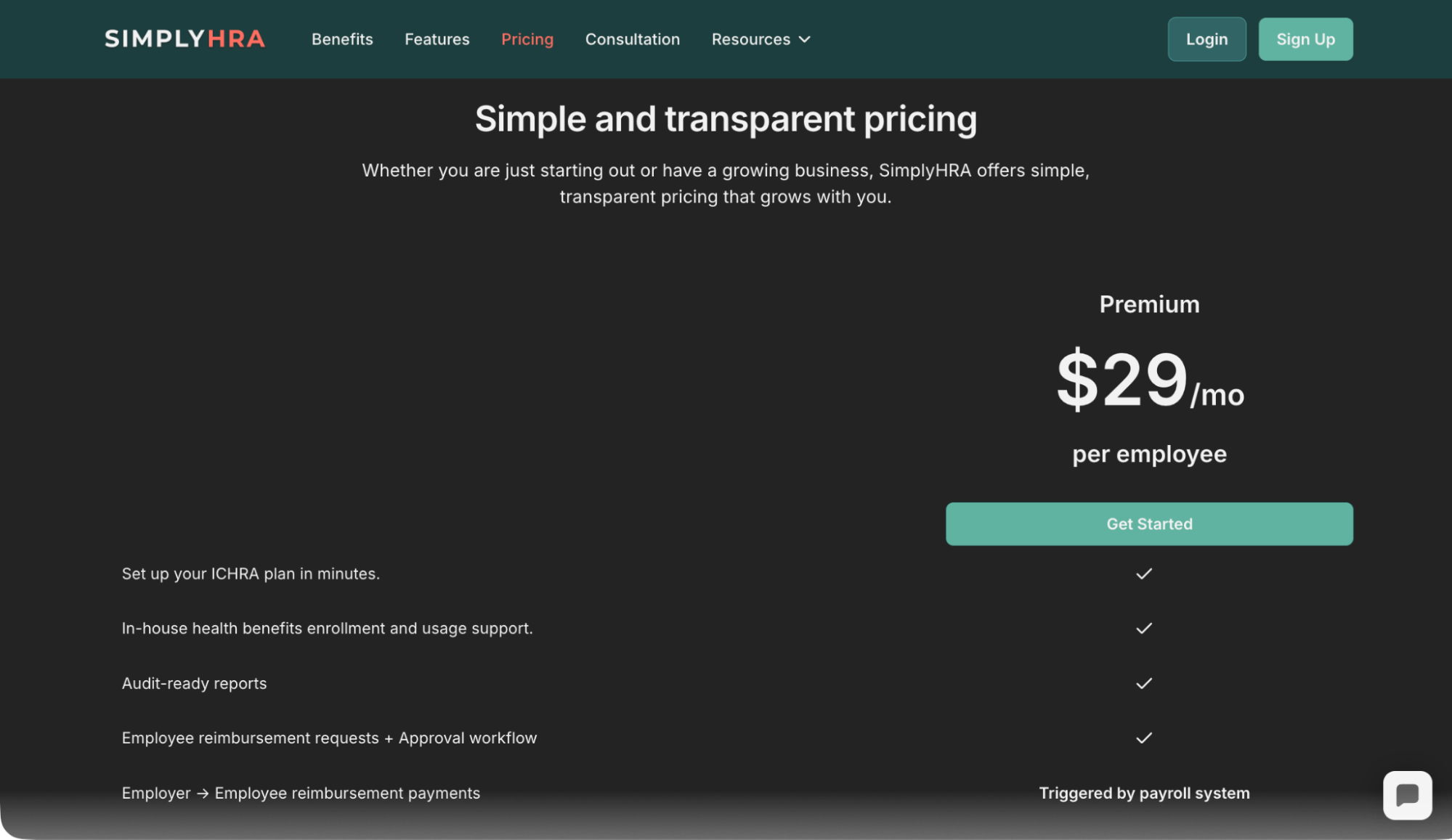Click 'Simple and transparent pricing' heading
Viewport: 1452px width, 840px height.
click(x=725, y=119)
